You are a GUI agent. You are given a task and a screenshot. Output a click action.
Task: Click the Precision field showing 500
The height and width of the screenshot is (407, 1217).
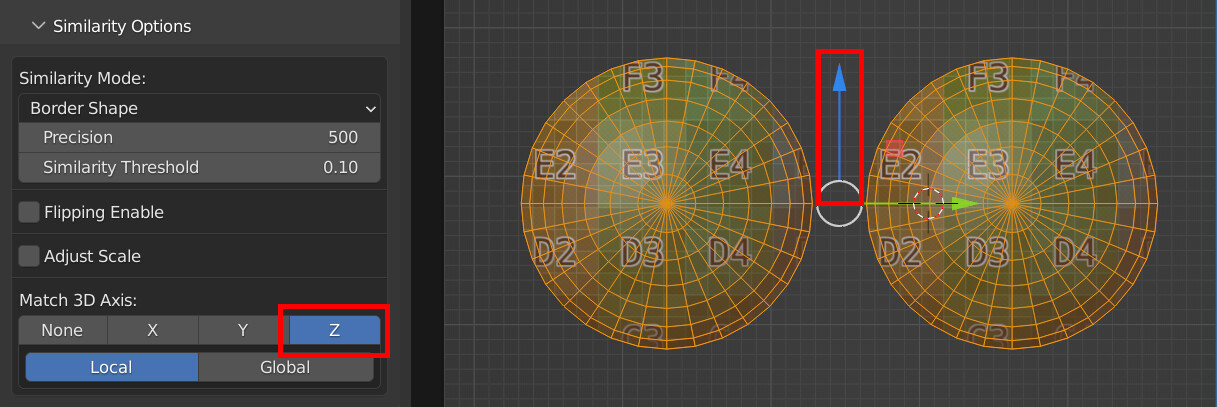point(200,137)
